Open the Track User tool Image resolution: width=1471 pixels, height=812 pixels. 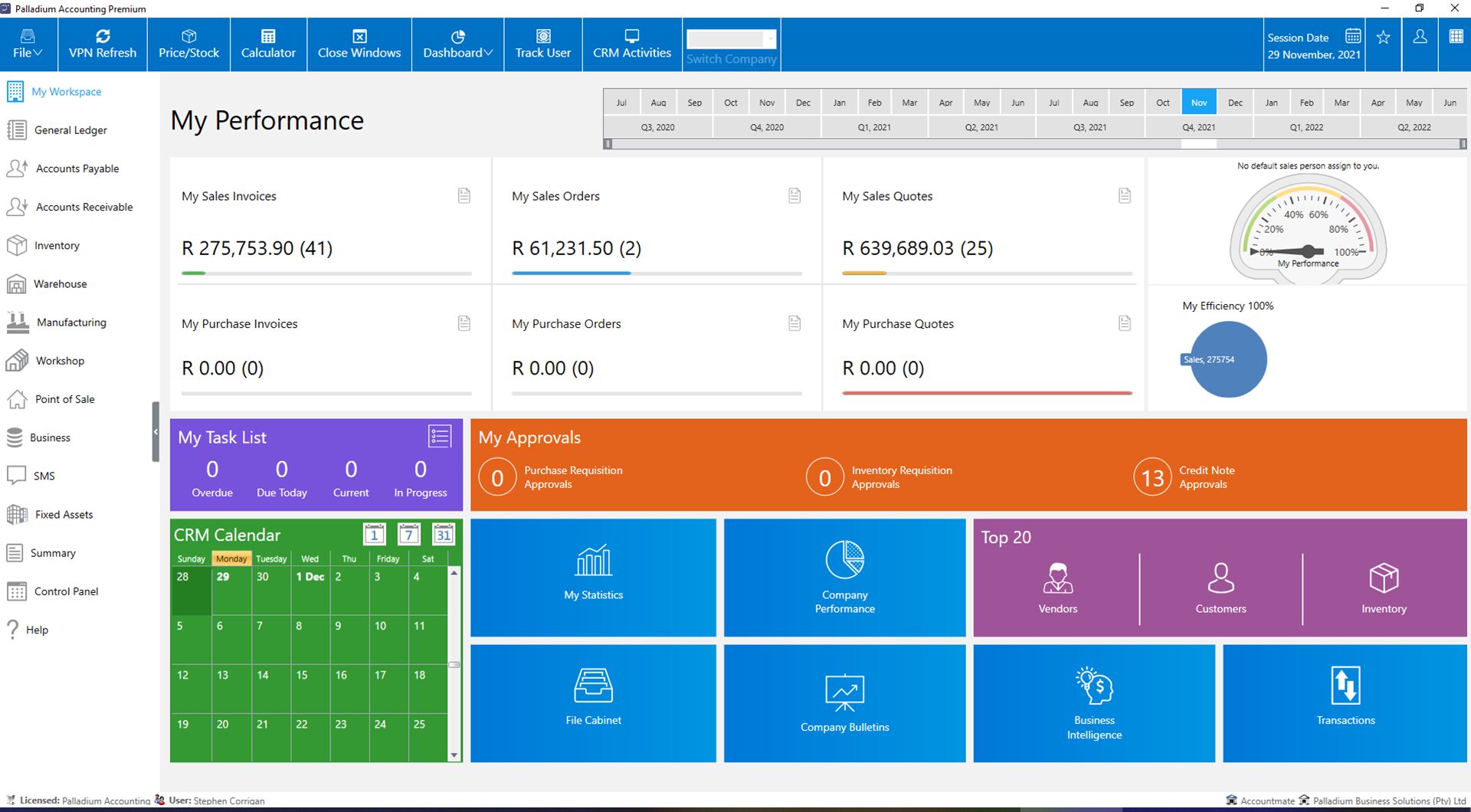542,44
